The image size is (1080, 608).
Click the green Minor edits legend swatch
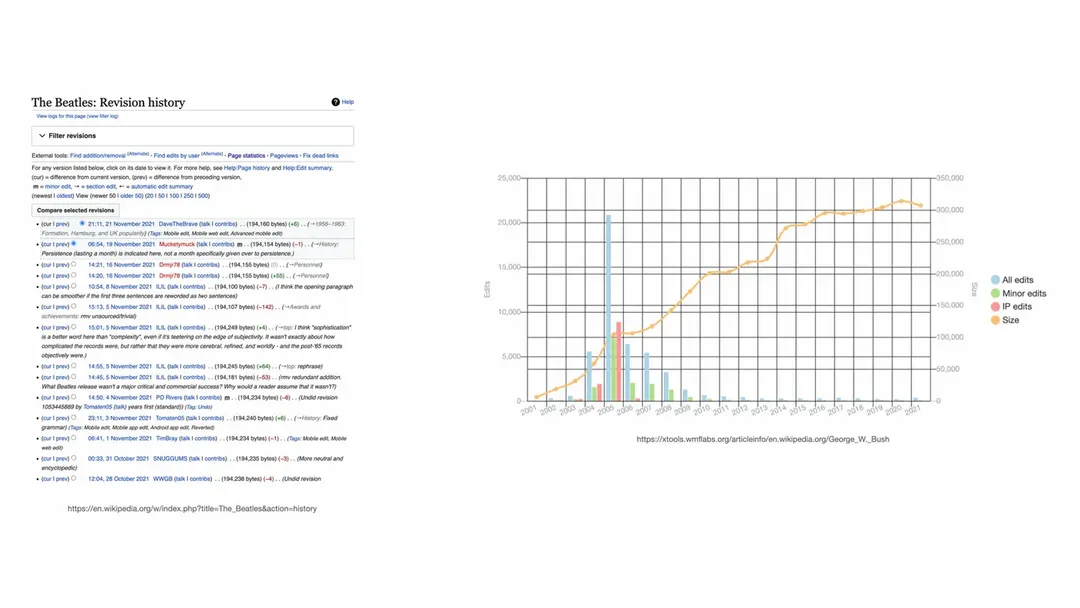point(995,293)
